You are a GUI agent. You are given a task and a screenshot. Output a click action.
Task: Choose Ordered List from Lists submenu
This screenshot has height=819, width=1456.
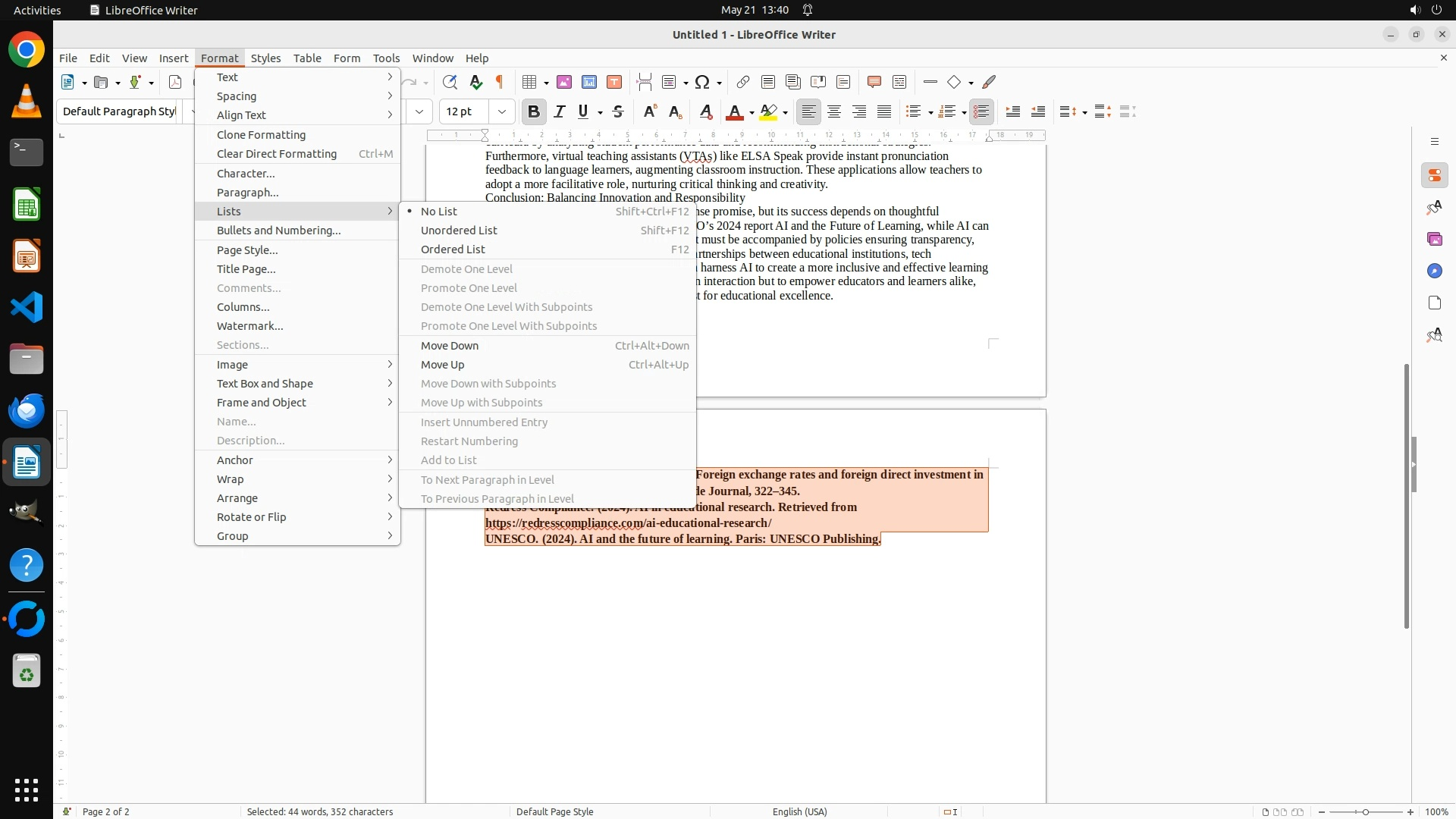[x=453, y=249]
